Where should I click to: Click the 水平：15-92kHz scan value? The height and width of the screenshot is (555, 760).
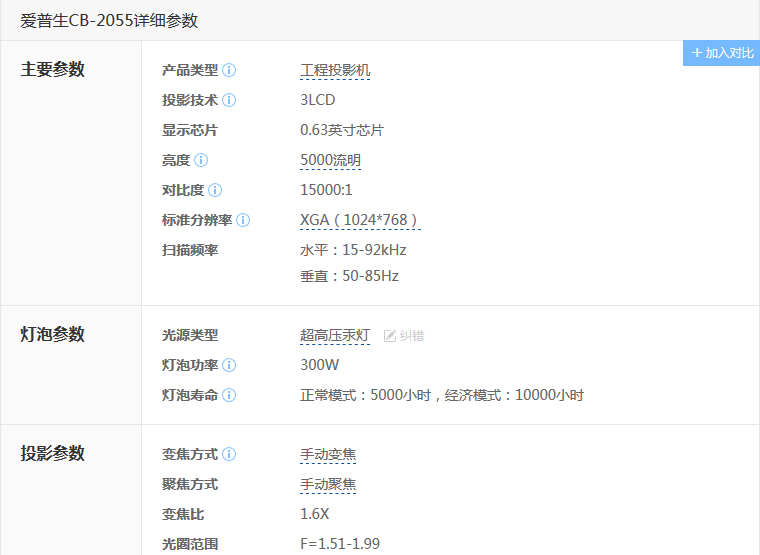pos(353,250)
